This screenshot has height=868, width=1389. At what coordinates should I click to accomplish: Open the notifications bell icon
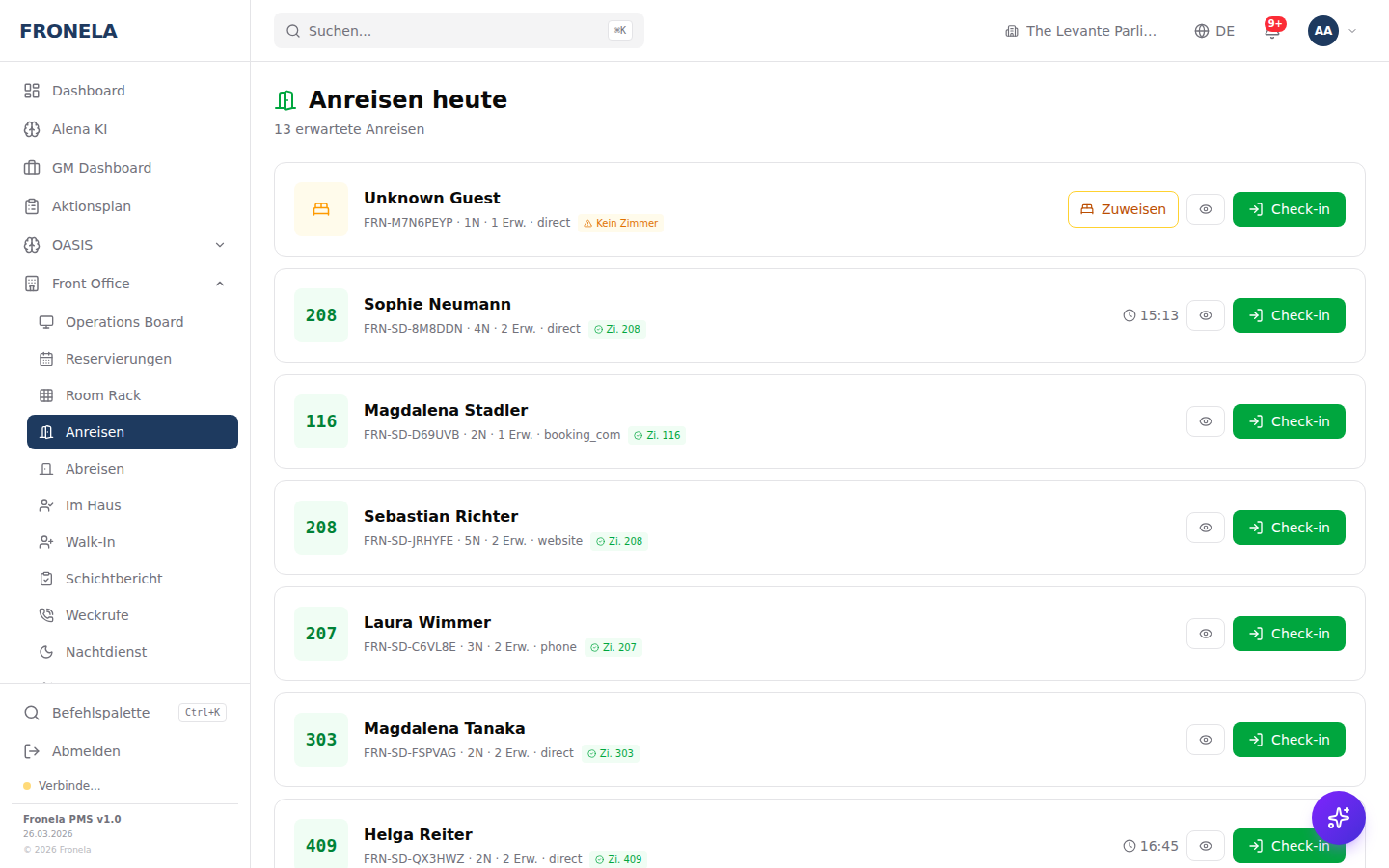pos(1272,30)
